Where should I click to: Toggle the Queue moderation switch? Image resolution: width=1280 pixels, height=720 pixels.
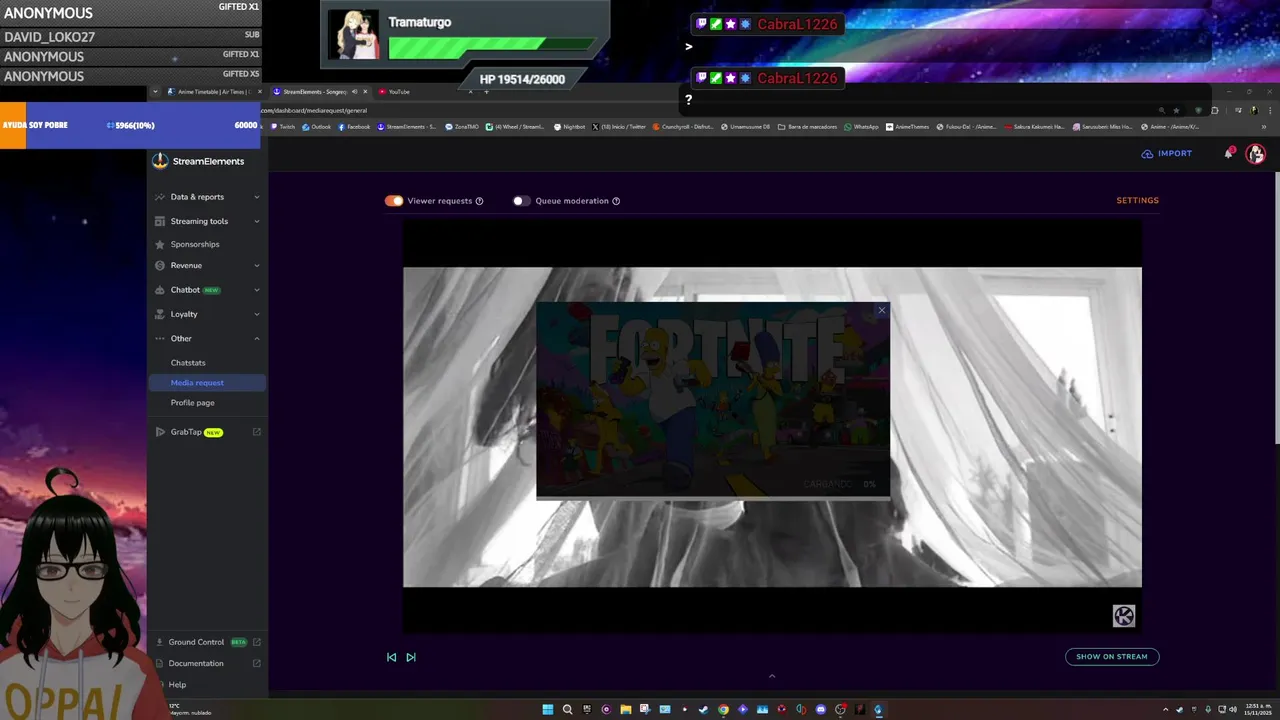[x=521, y=201]
